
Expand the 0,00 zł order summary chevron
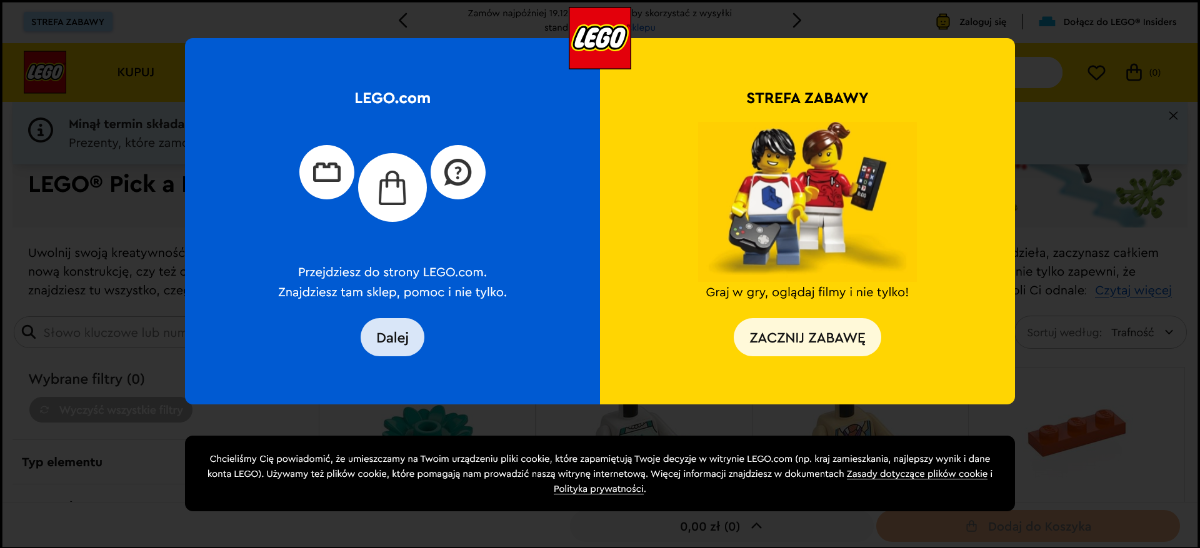click(756, 526)
